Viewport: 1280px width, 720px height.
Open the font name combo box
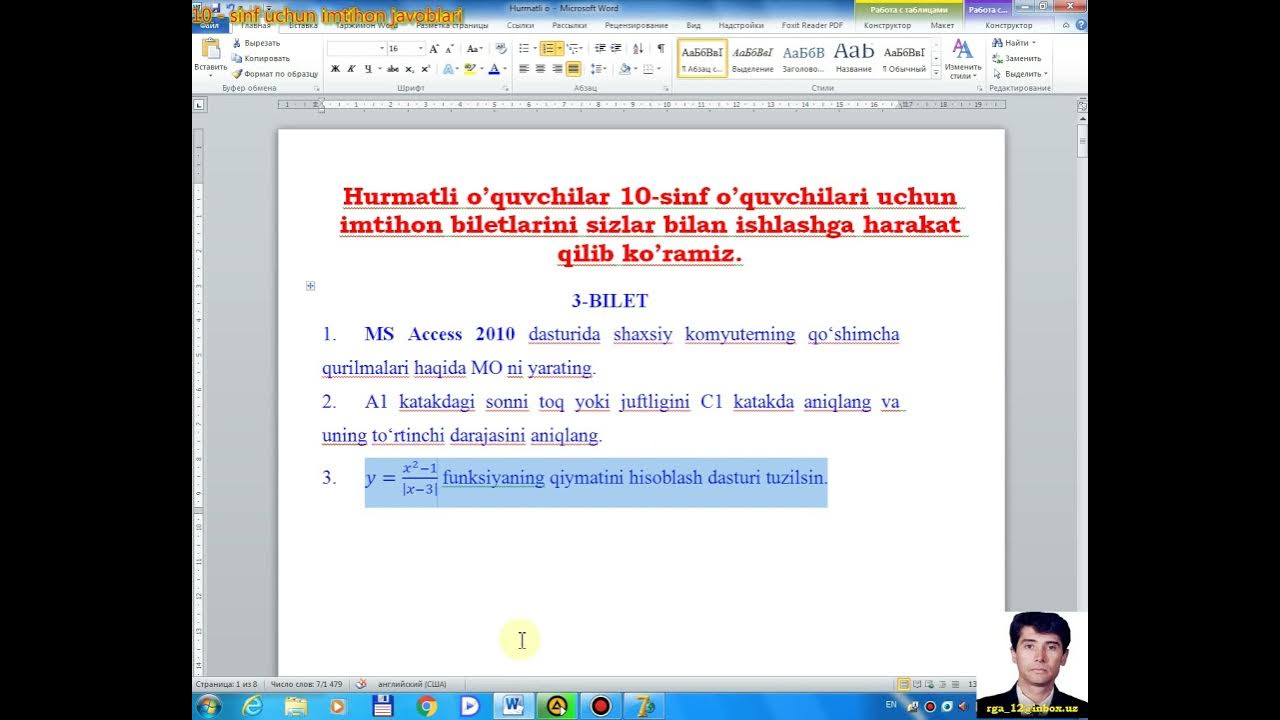coord(356,48)
